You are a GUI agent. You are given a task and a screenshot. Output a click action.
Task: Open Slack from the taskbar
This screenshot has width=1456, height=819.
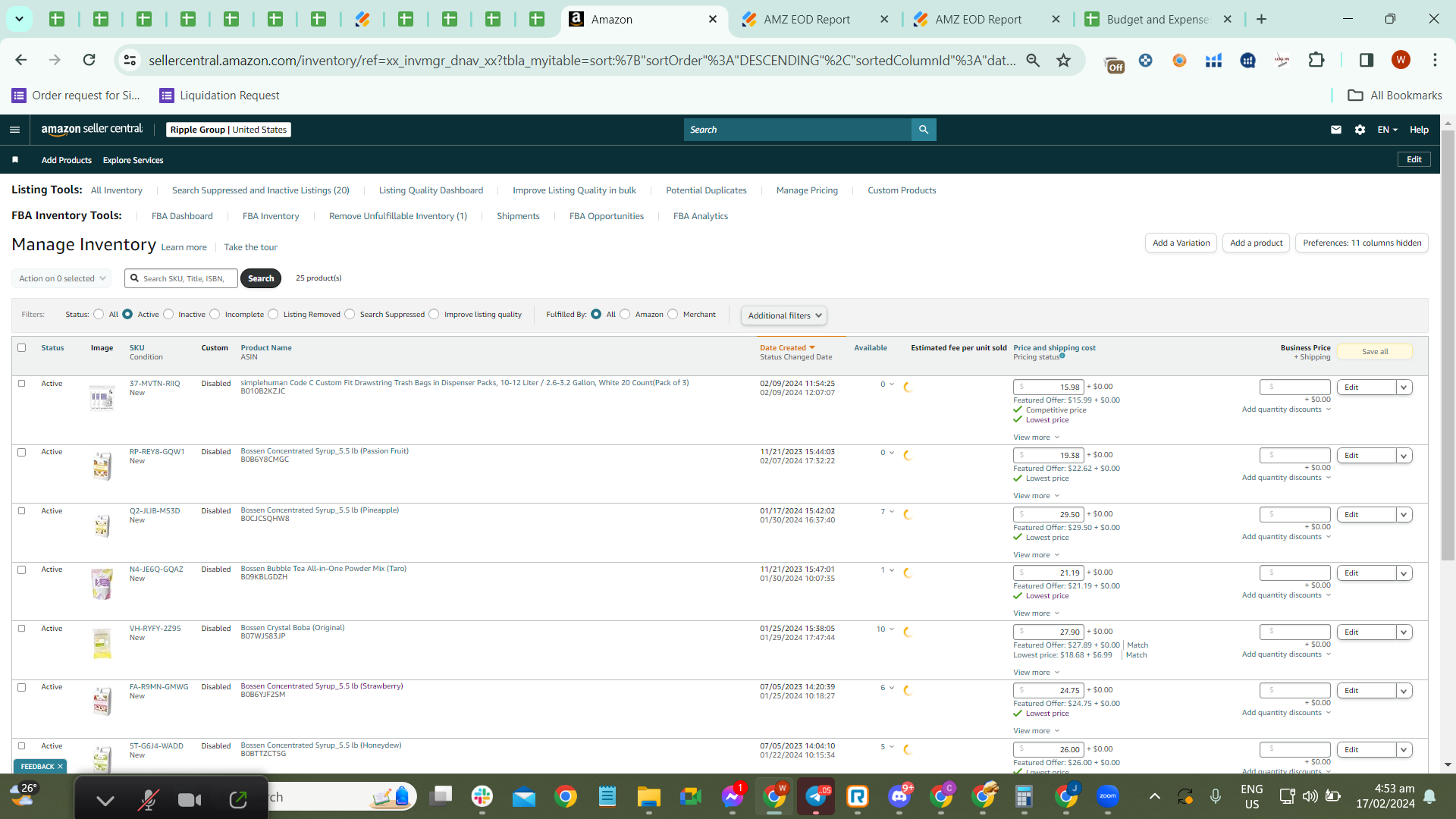coord(482,797)
